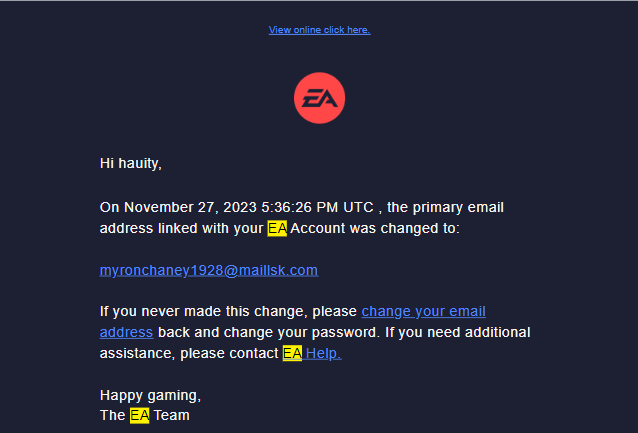Follow the 'change your email' link text
The width and height of the screenshot is (638, 433).
[x=423, y=311]
